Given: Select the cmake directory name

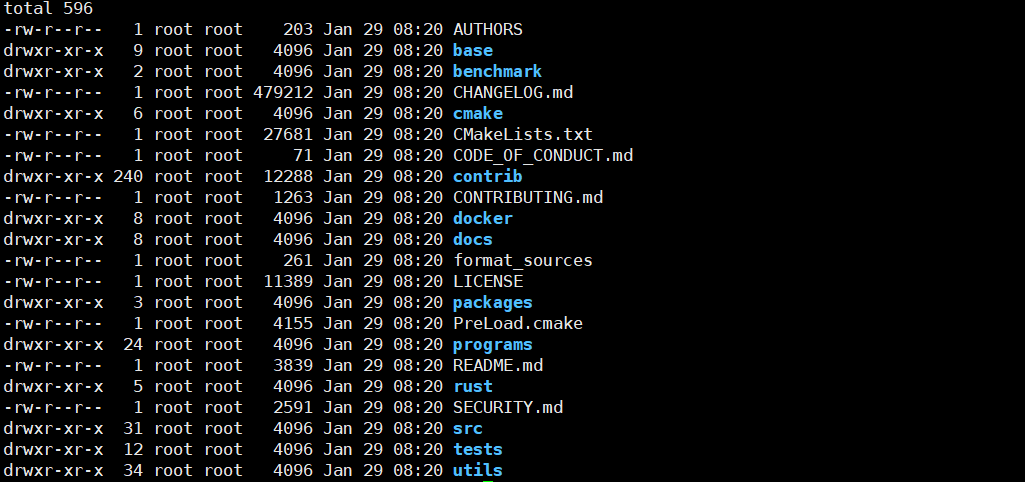Looking at the screenshot, I should click(477, 113).
